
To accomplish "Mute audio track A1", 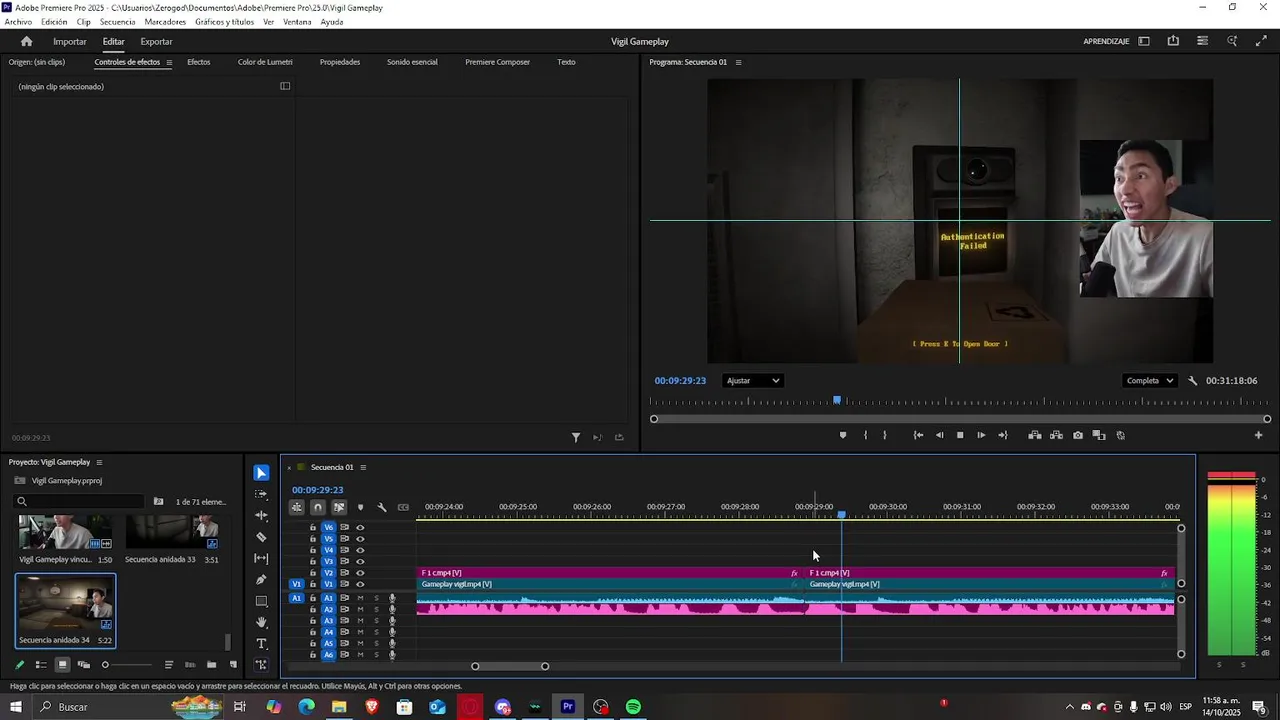I will coord(360,598).
